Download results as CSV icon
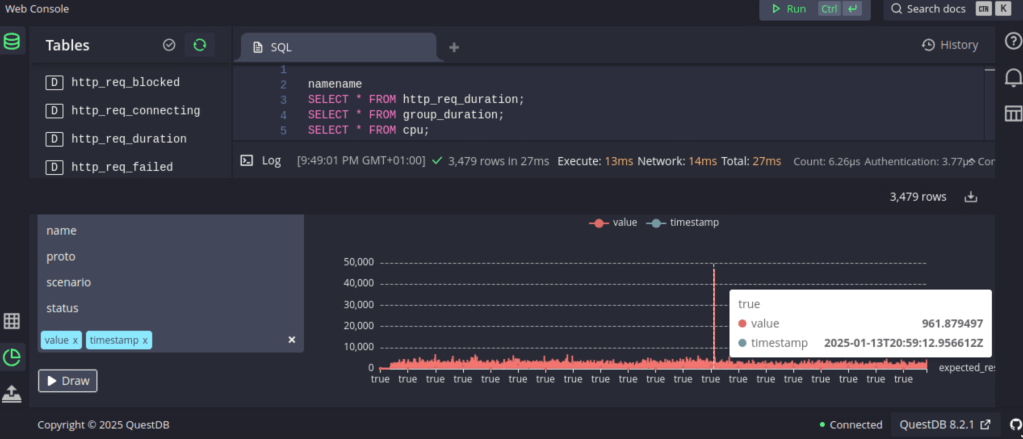Viewport: 1023px width, 439px height. pyautogui.click(x=970, y=197)
